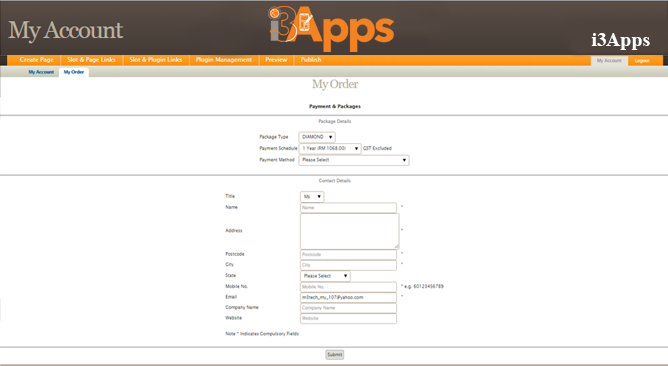
Task: Click inside the Address text area
Action: (x=349, y=231)
